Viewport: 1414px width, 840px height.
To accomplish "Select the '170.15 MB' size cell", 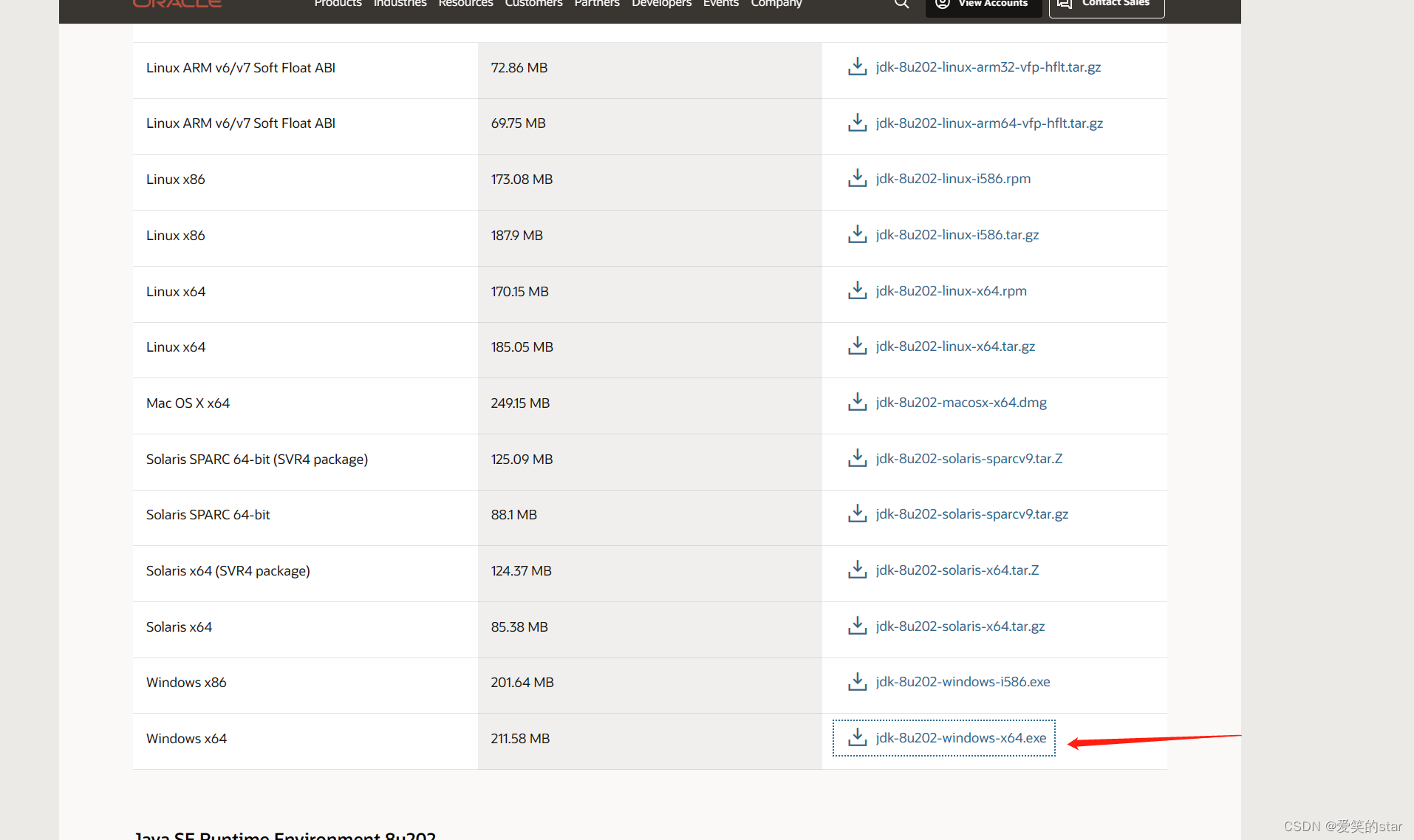I will [x=650, y=294].
